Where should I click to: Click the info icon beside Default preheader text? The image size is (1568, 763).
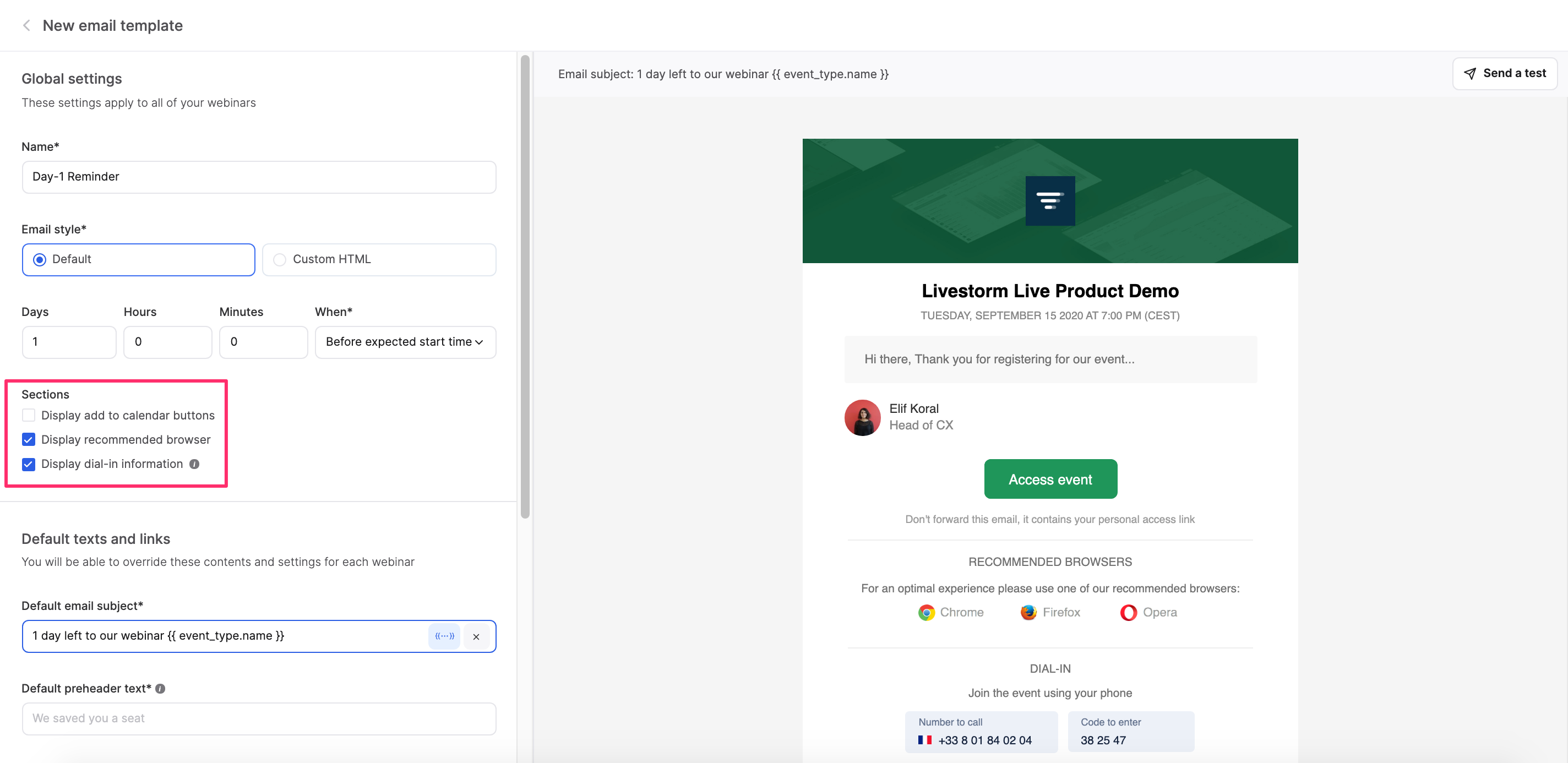[160, 688]
